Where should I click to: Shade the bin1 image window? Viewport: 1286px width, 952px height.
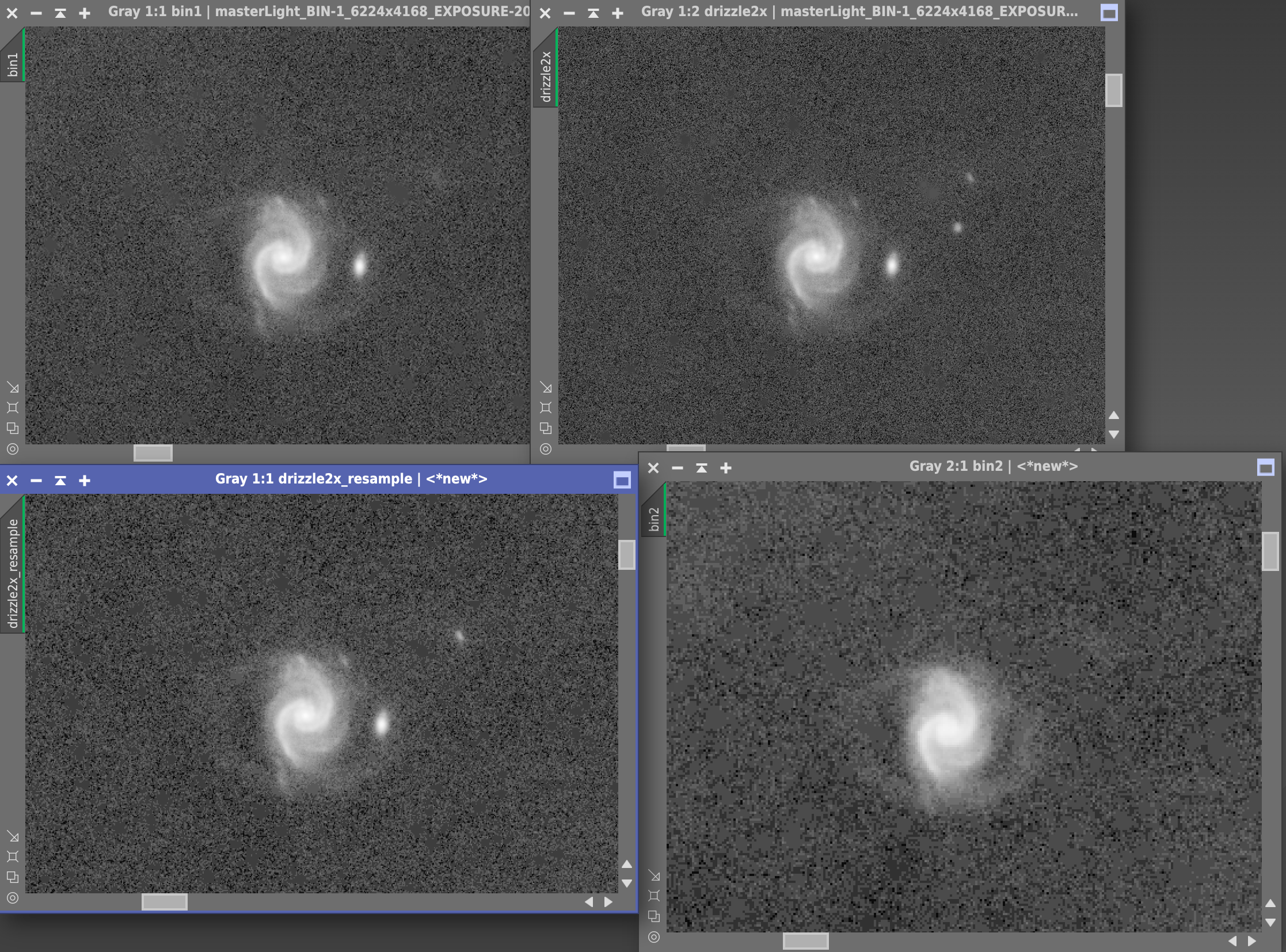tap(60, 13)
